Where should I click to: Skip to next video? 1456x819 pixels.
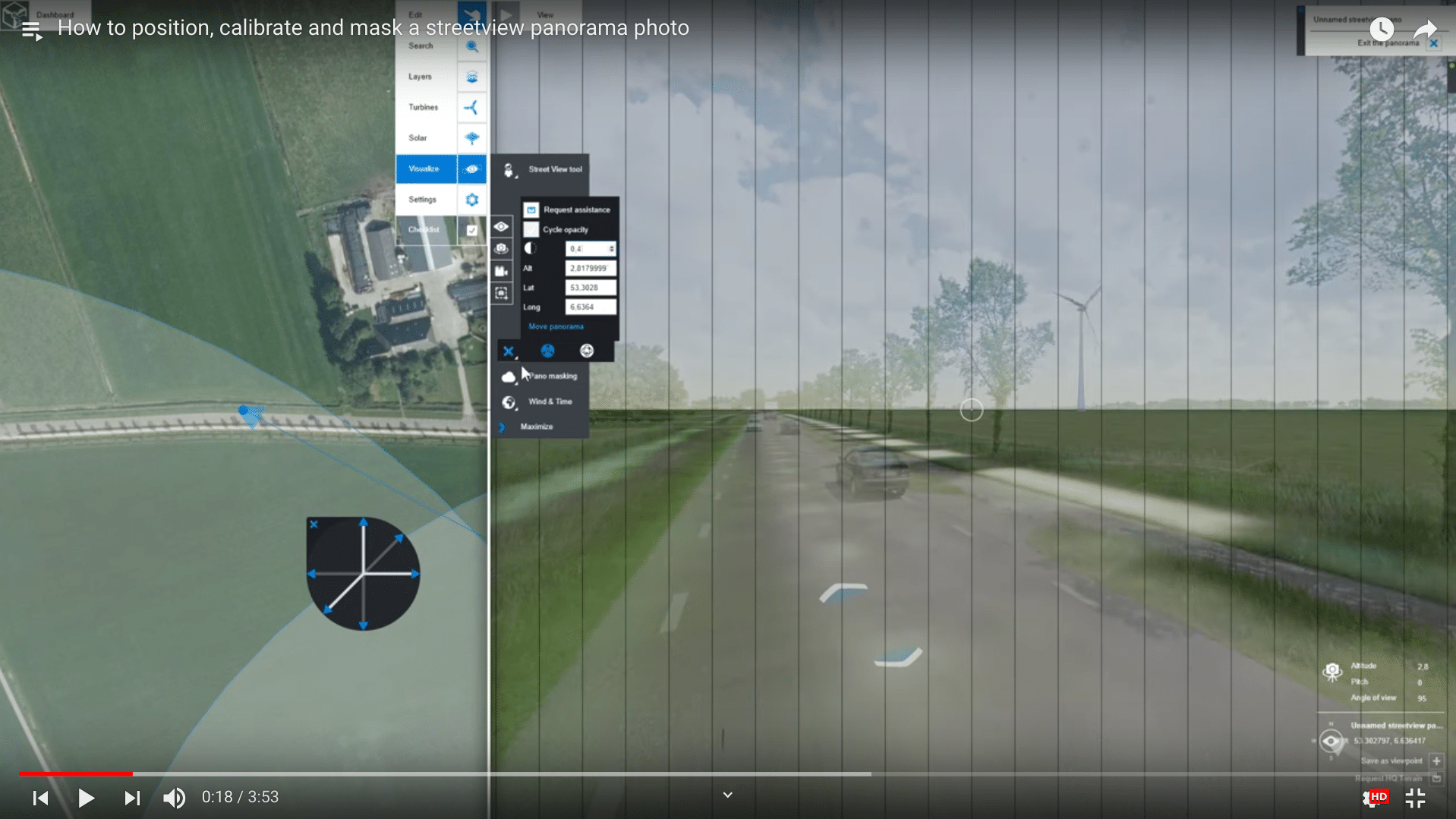(x=131, y=798)
